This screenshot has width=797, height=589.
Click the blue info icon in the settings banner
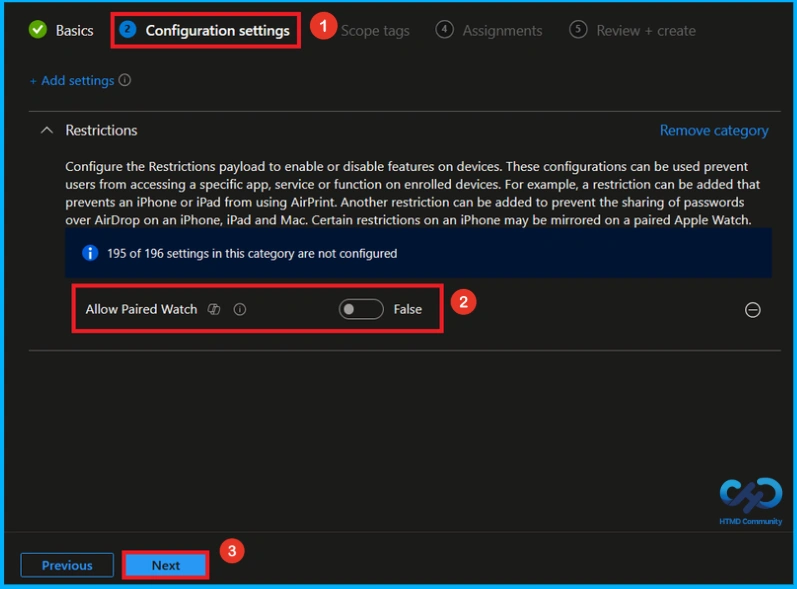(x=90, y=253)
